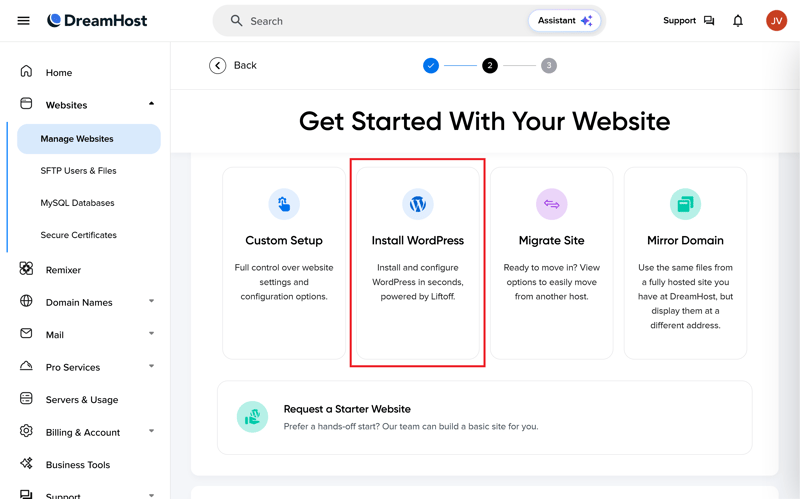Click the completed step one checkmark

coord(431,65)
